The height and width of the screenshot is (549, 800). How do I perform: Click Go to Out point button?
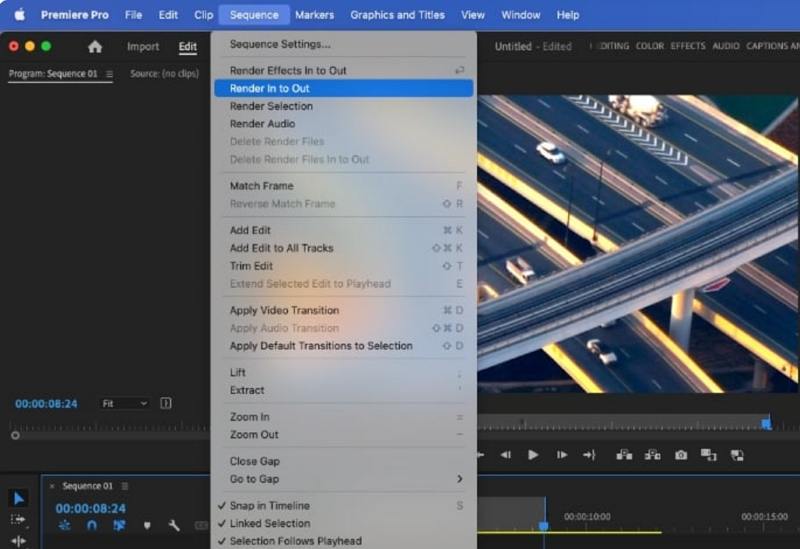click(x=589, y=455)
